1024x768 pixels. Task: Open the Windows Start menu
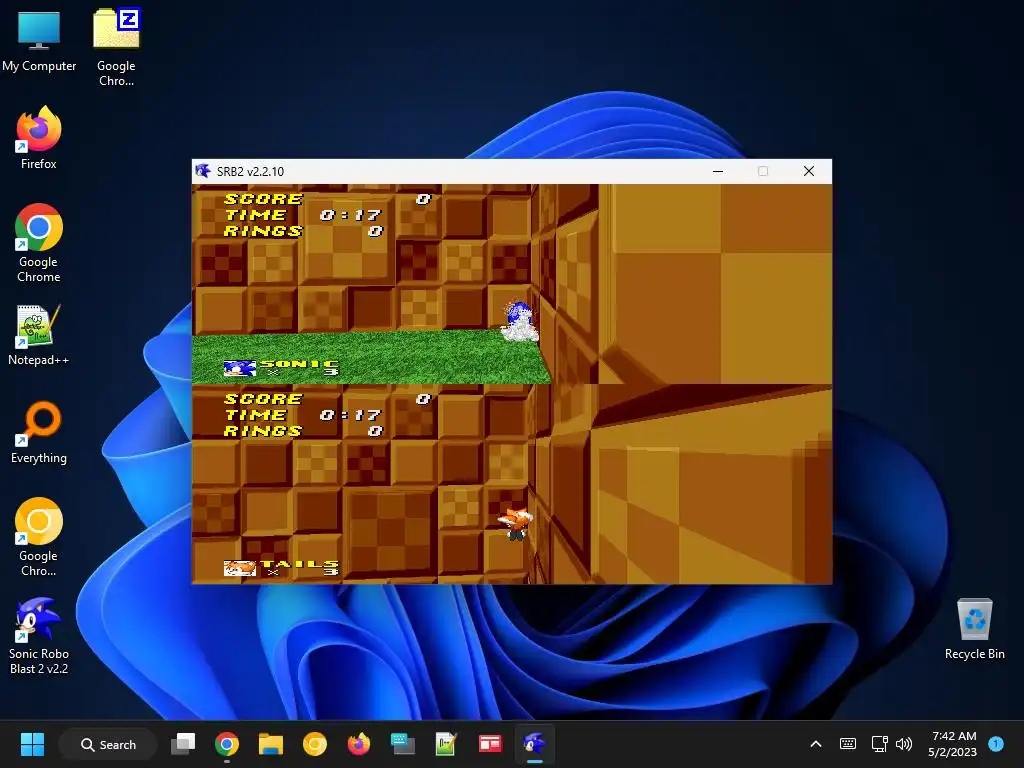32,744
